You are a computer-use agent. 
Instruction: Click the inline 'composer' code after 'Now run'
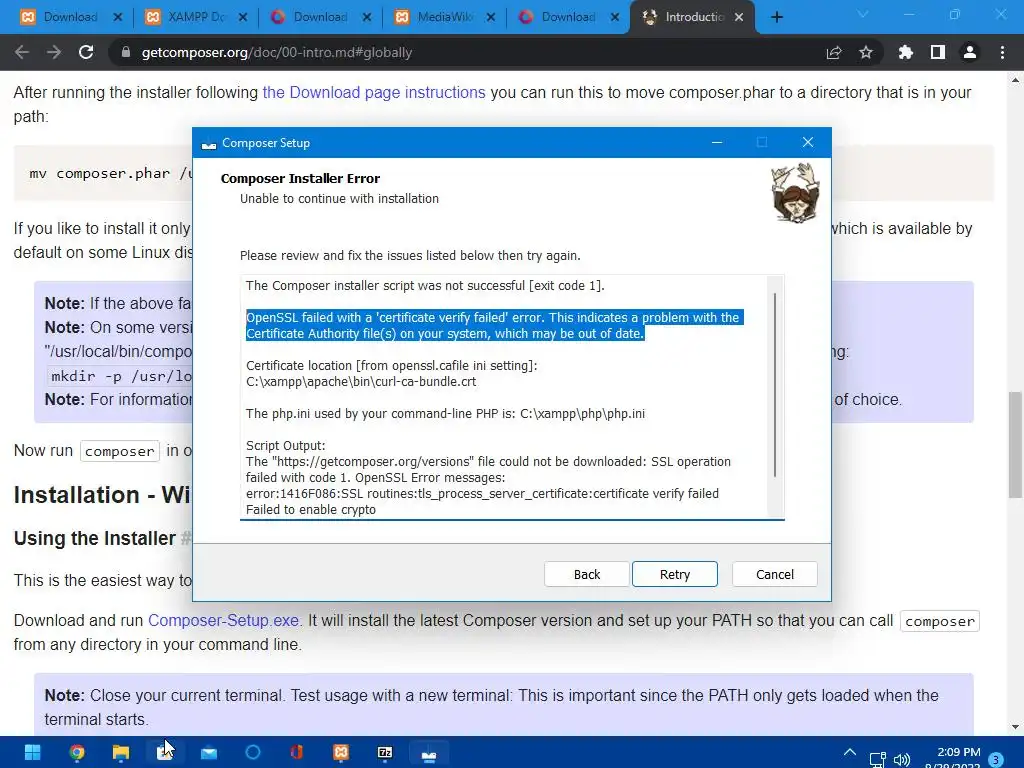(x=120, y=451)
